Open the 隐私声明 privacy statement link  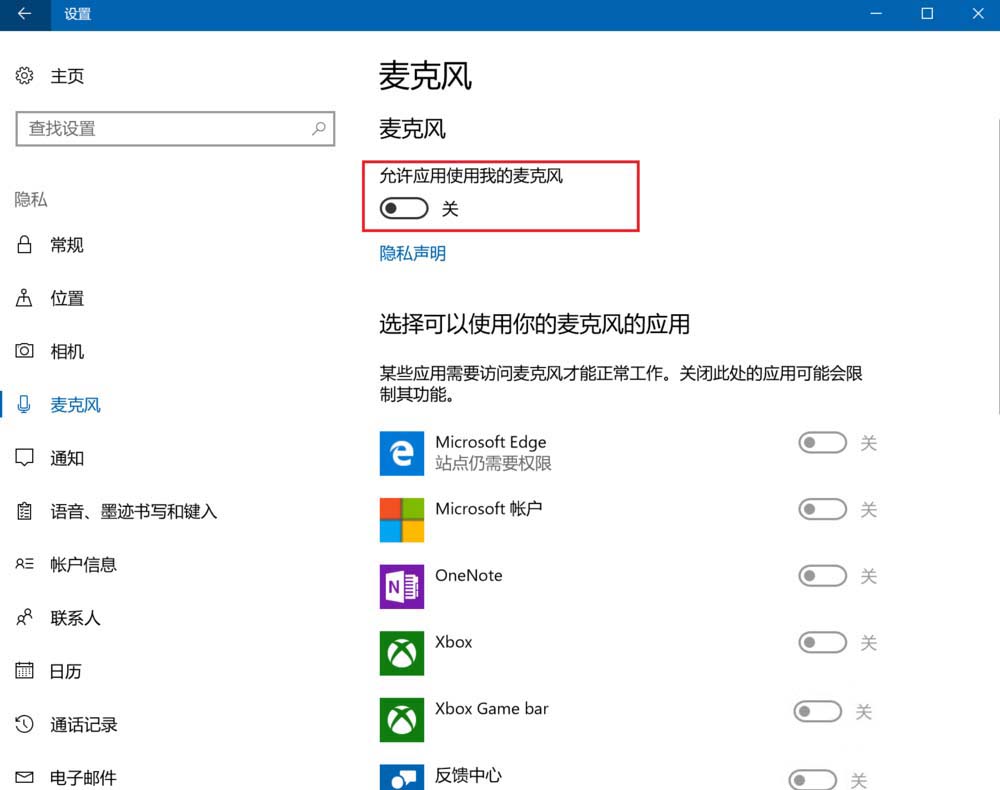pyautogui.click(x=411, y=253)
